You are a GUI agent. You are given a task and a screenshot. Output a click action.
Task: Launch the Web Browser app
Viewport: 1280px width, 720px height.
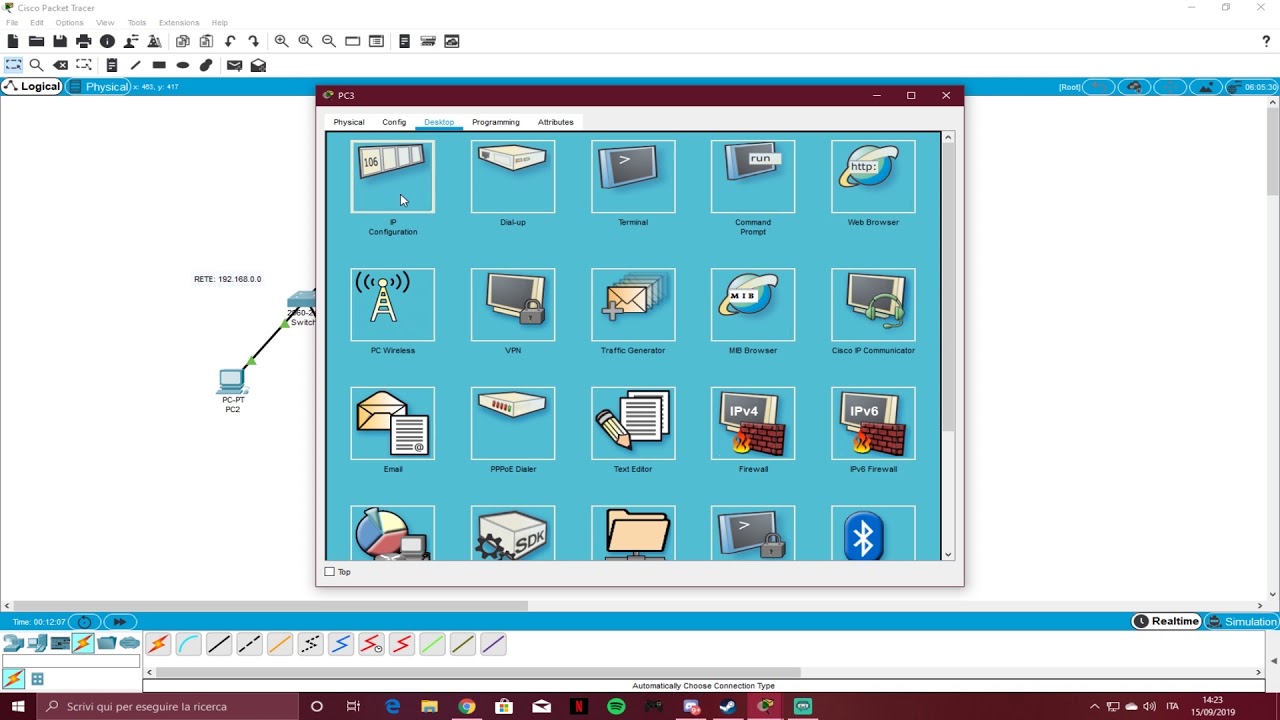pyautogui.click(x=873, y=177)
